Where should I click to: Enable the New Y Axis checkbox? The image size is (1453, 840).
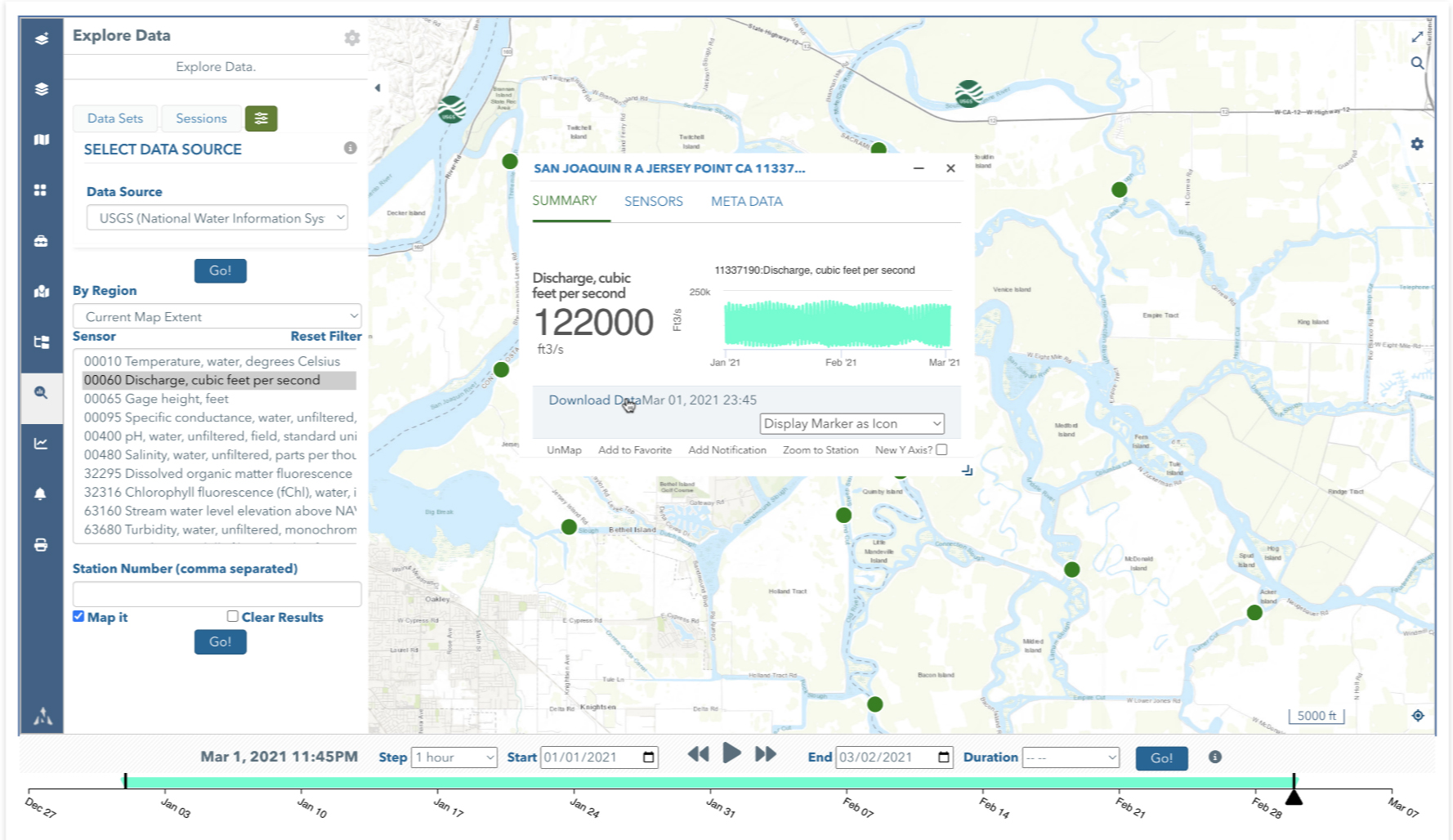coord(941,449)
